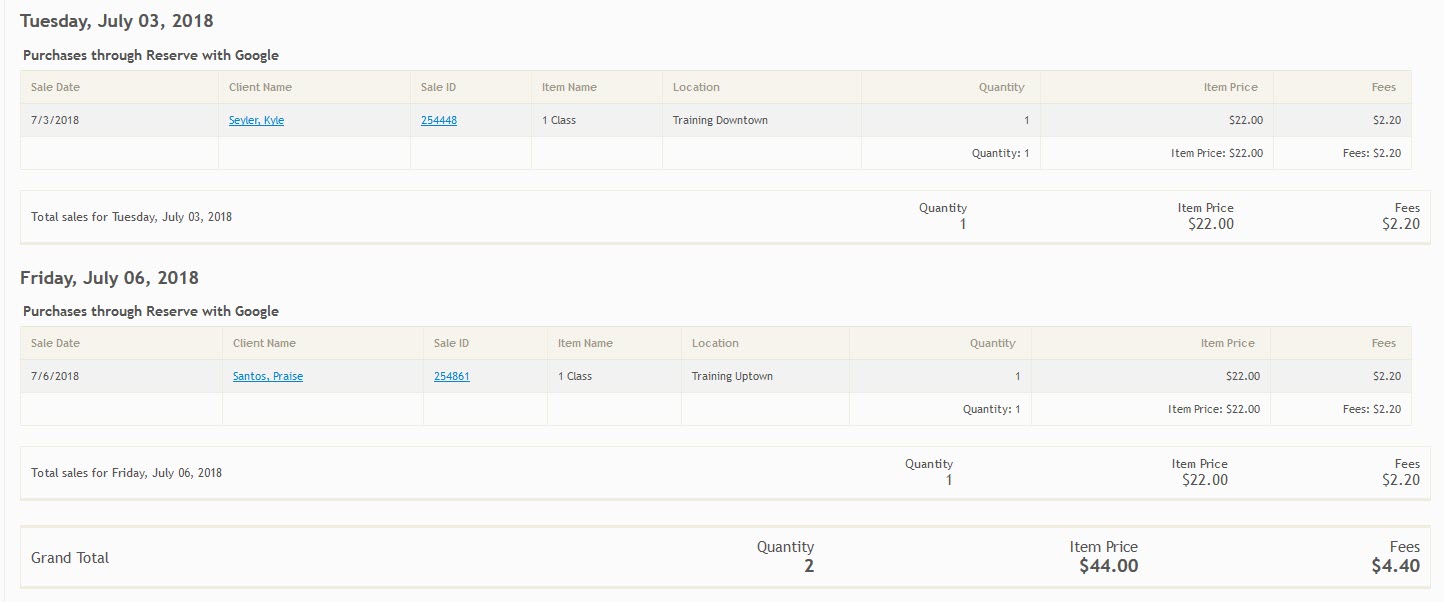This screenshot has height=602, width=1444.
Task: Click Total sales for Friday, July 06, 2018
Action: (x=125, y=472)
